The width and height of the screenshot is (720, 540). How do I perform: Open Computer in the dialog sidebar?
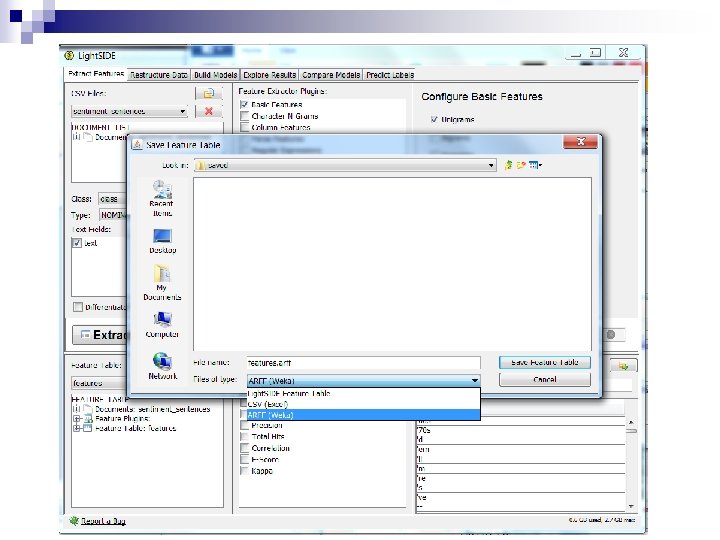tap(162, 325)
